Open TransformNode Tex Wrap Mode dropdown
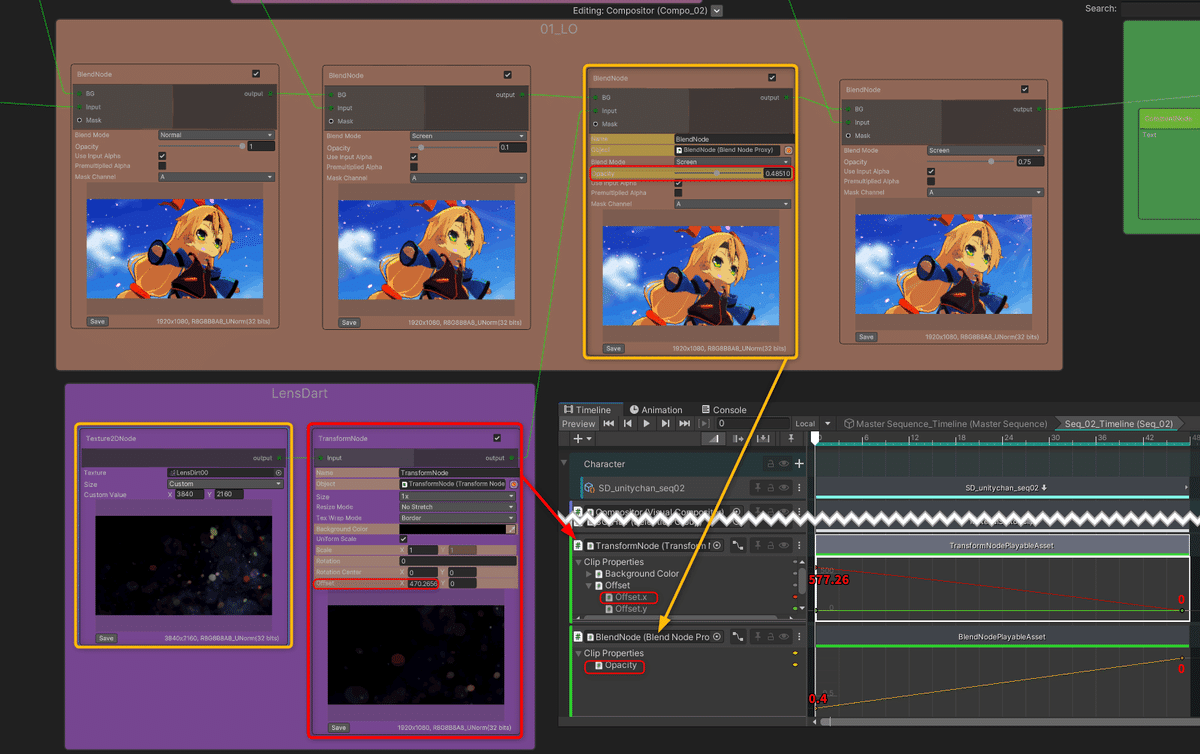Screen dimensions: 1200x754 click(x=458, y=517)
